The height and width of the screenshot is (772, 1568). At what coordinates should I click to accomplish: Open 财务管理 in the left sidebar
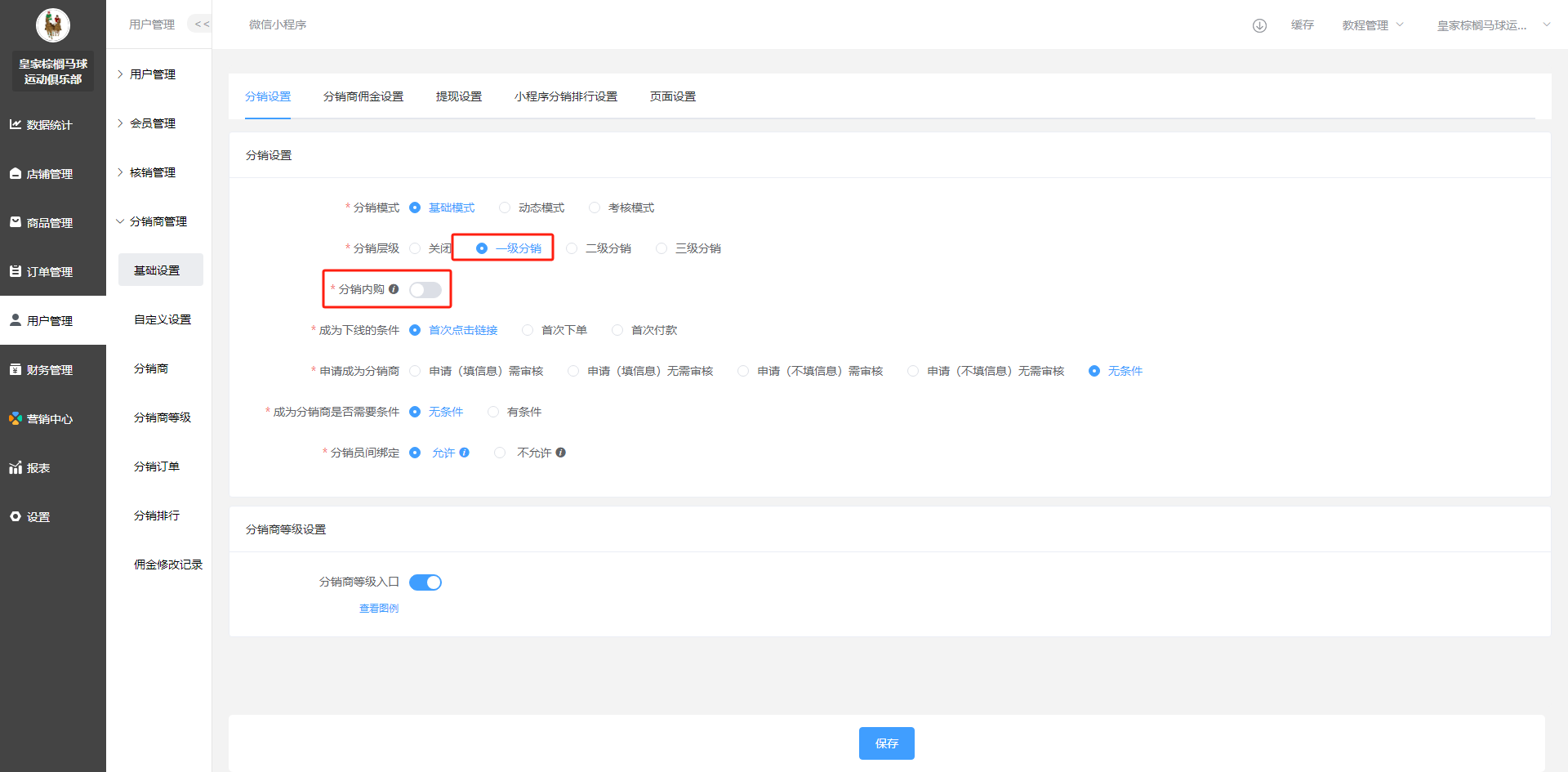(x=49, y=370)
